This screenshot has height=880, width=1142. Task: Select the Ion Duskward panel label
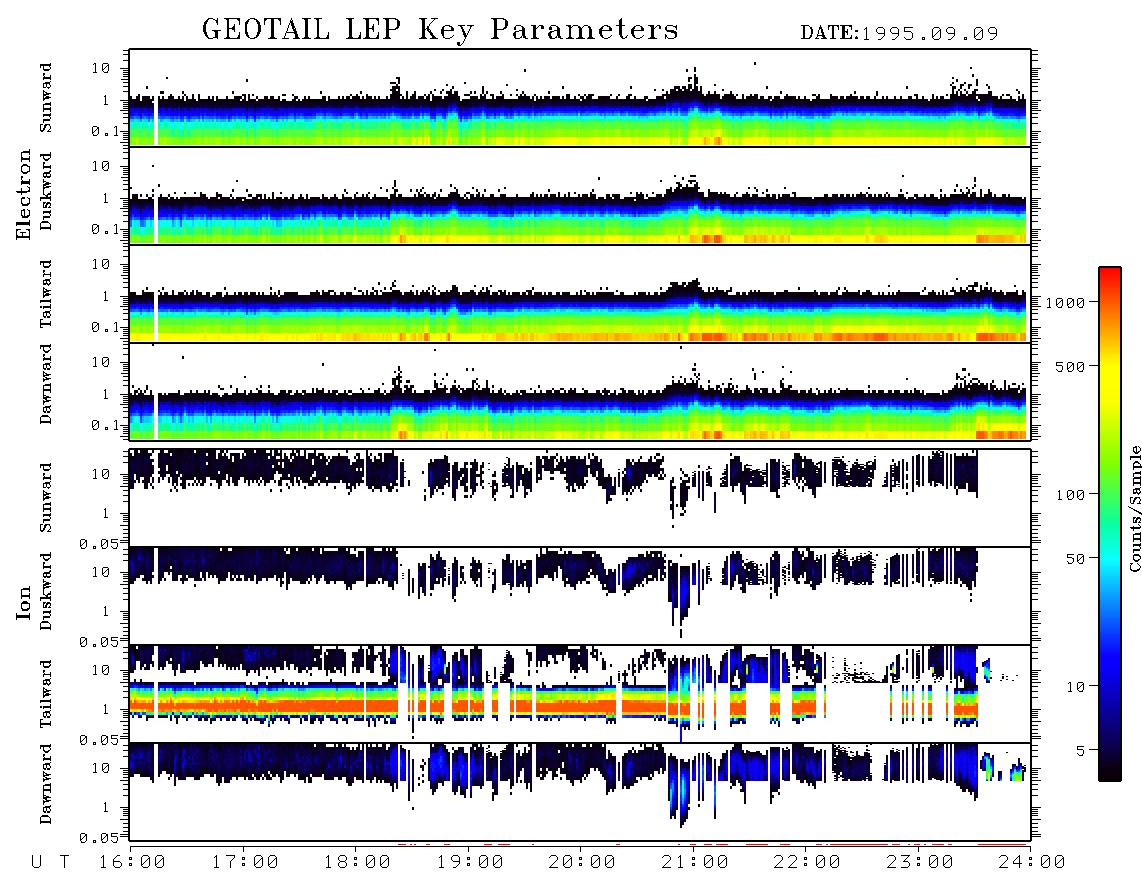tap(46, 591)
